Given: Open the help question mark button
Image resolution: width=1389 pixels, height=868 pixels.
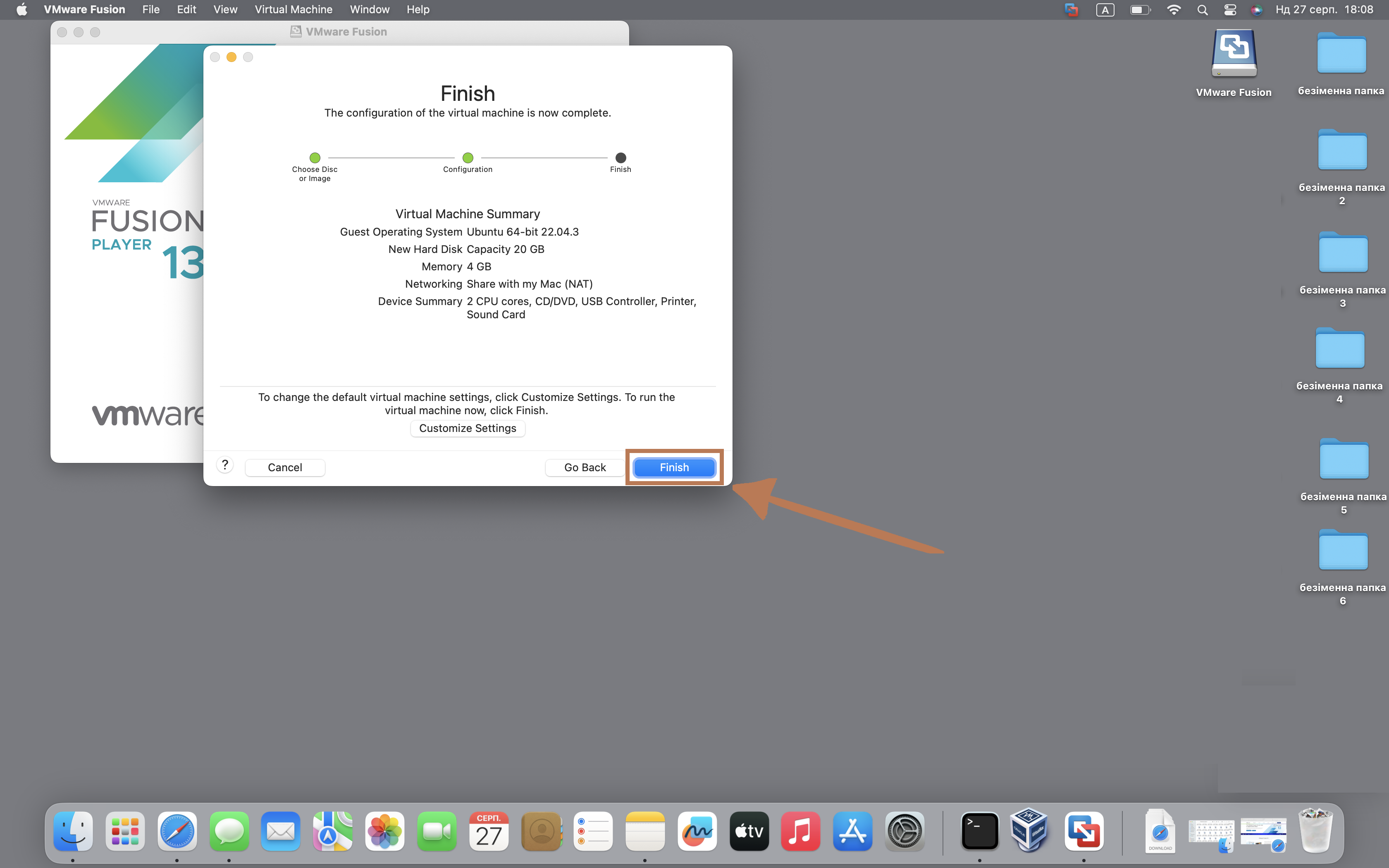Looking at the screenshot, I should (225, 465).
